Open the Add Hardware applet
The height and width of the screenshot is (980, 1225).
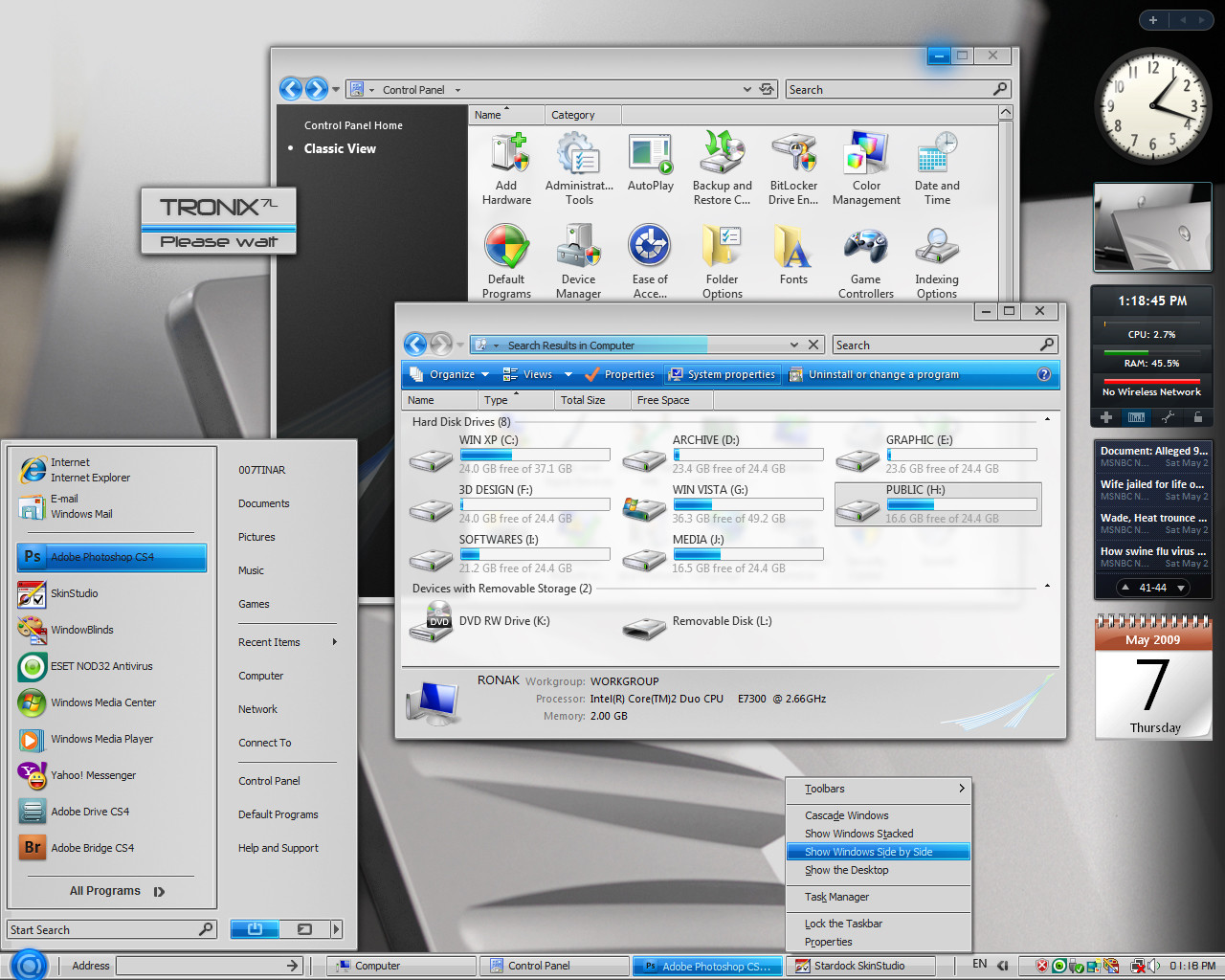(506, 168)
